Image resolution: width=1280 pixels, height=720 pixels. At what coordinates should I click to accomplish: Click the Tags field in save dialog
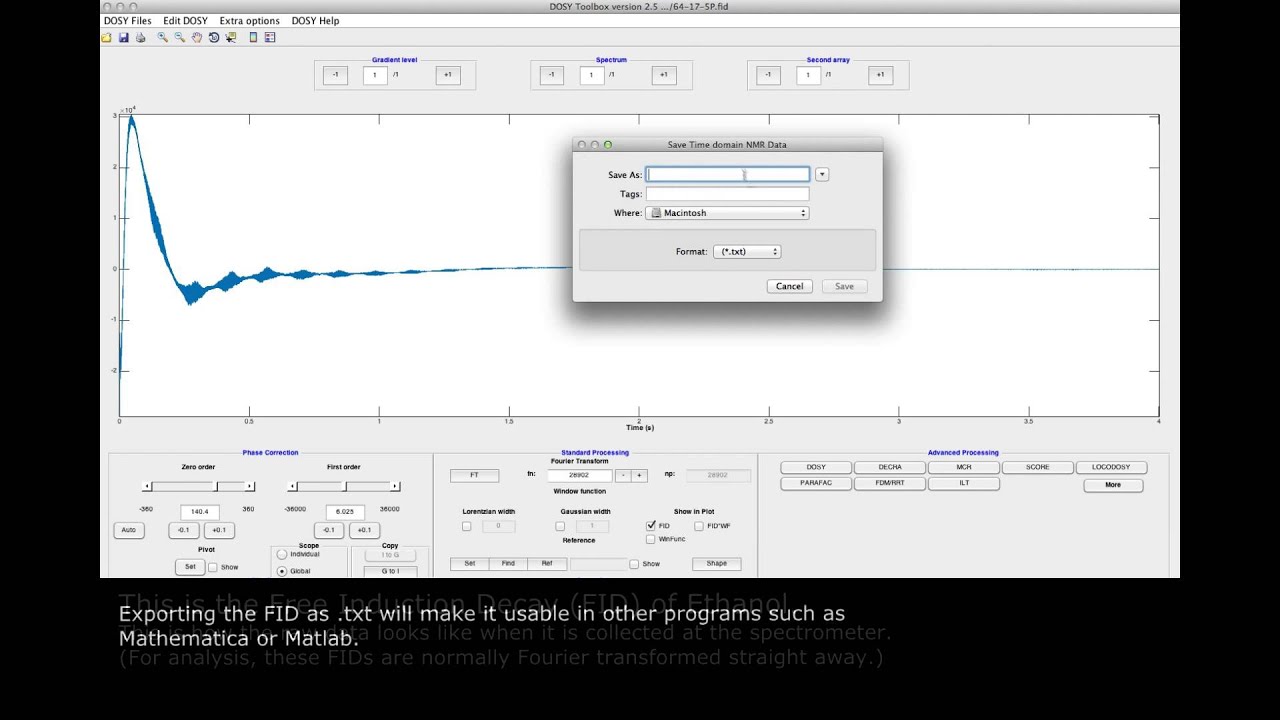coord(727,194)
